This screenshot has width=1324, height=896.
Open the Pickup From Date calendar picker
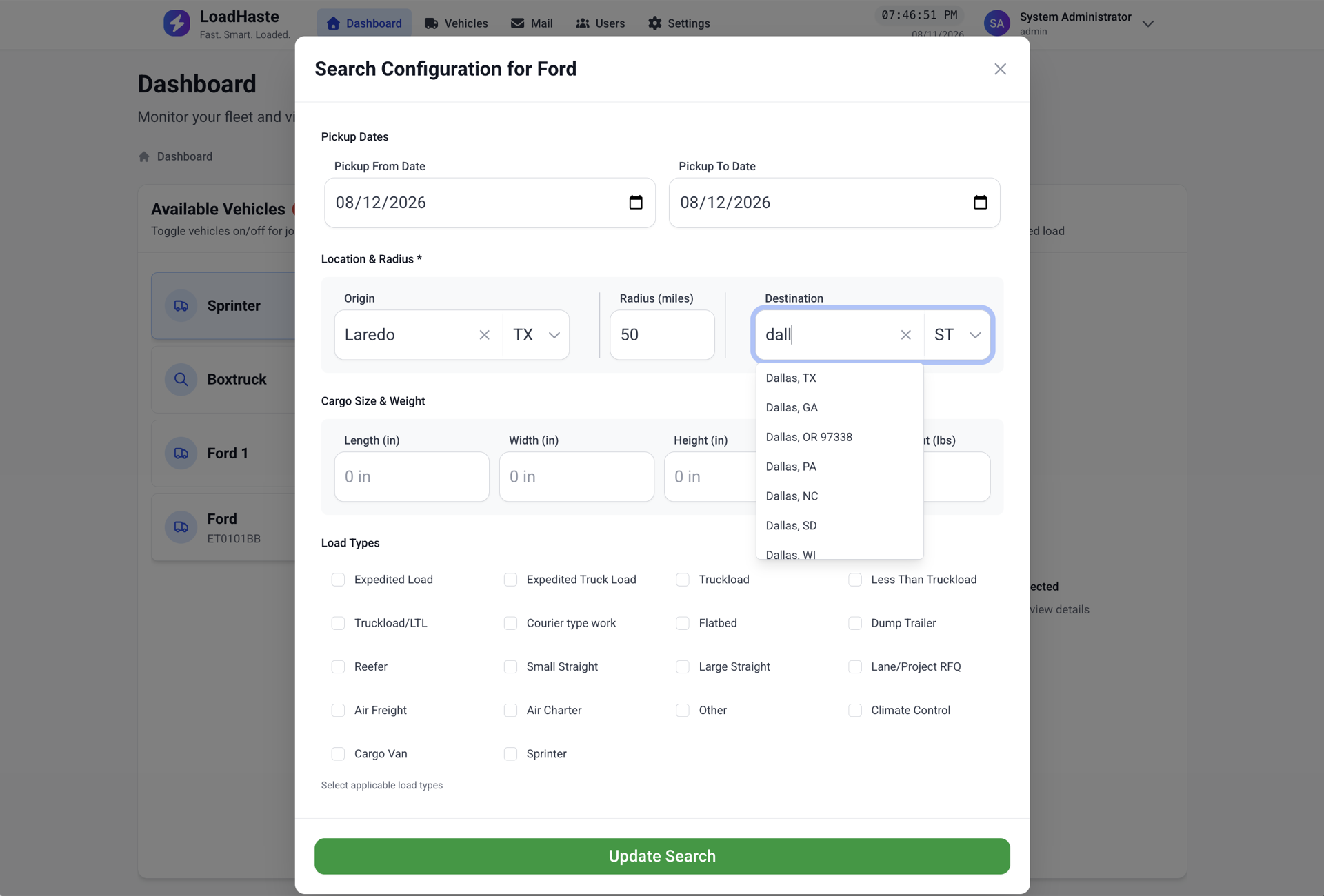coord(636,203)
